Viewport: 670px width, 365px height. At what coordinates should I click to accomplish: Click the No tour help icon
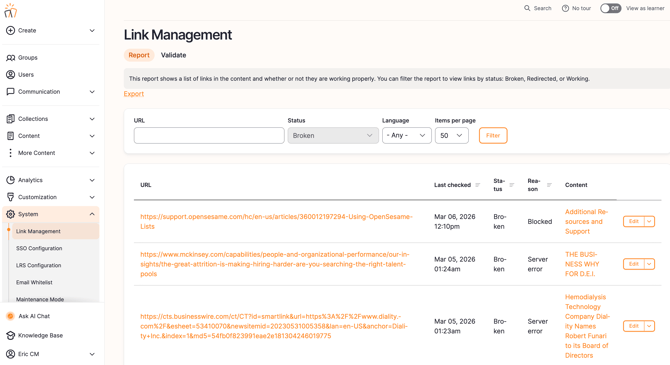click(565, 8)
